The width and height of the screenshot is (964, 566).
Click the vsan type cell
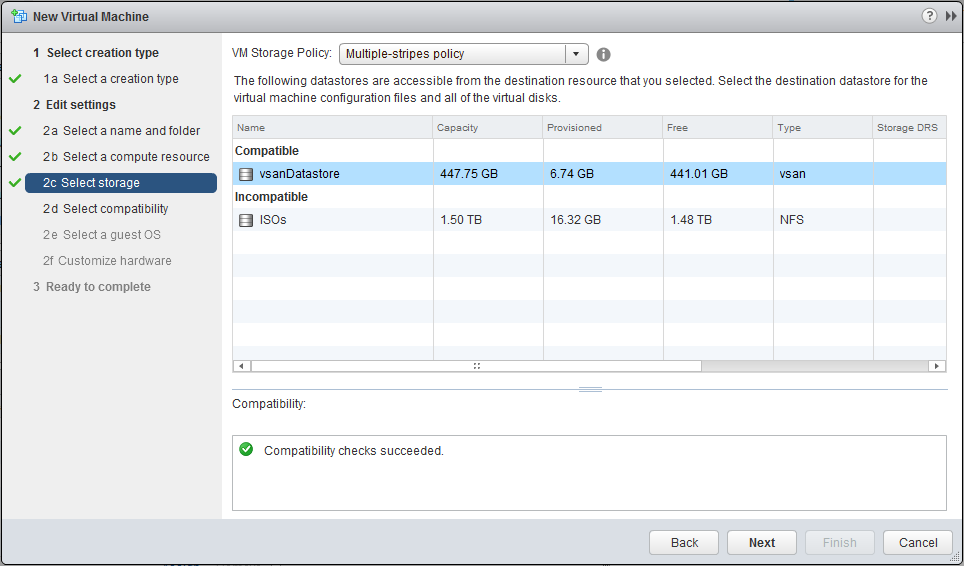pyautogui.click(x=792, y=174)
